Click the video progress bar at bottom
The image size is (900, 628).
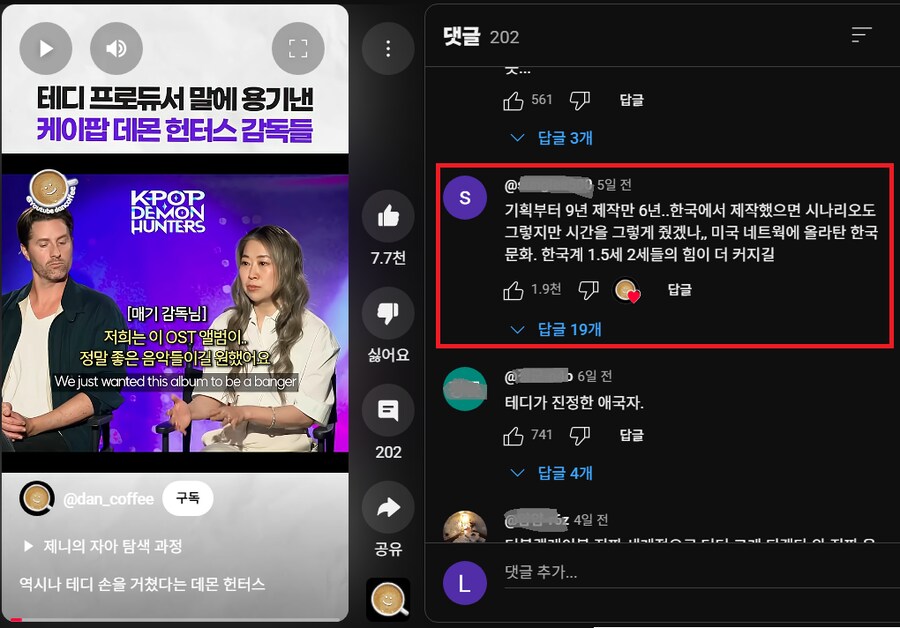pos(175,619)
